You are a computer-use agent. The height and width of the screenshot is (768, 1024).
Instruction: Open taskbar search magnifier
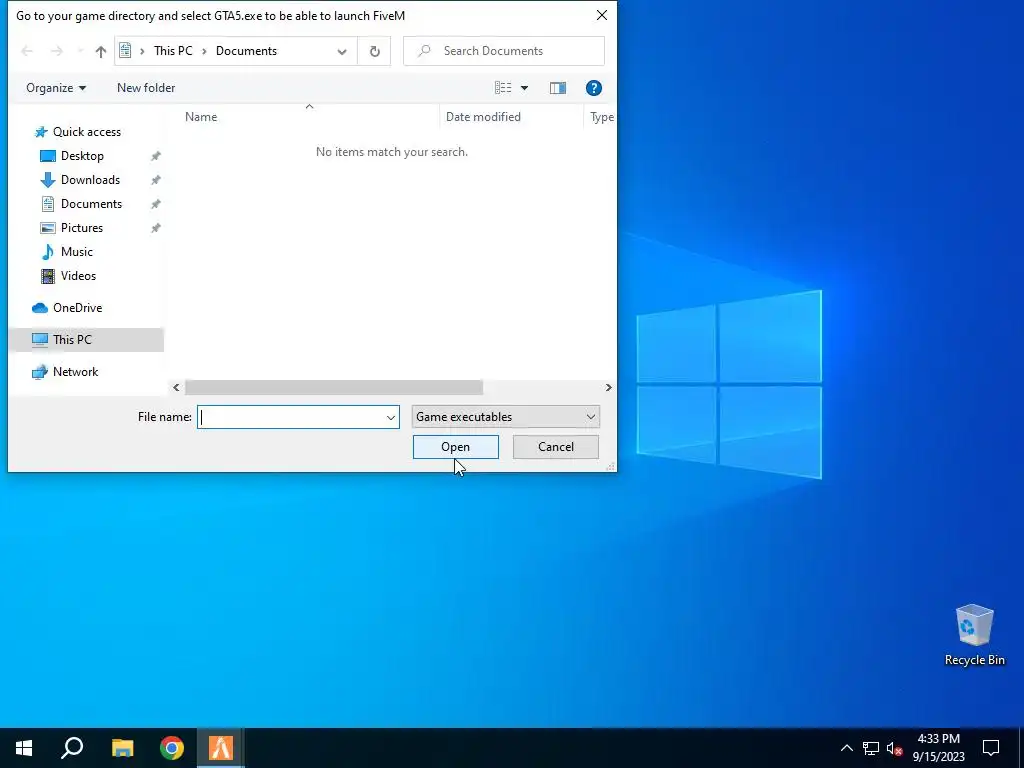(72, 748)
